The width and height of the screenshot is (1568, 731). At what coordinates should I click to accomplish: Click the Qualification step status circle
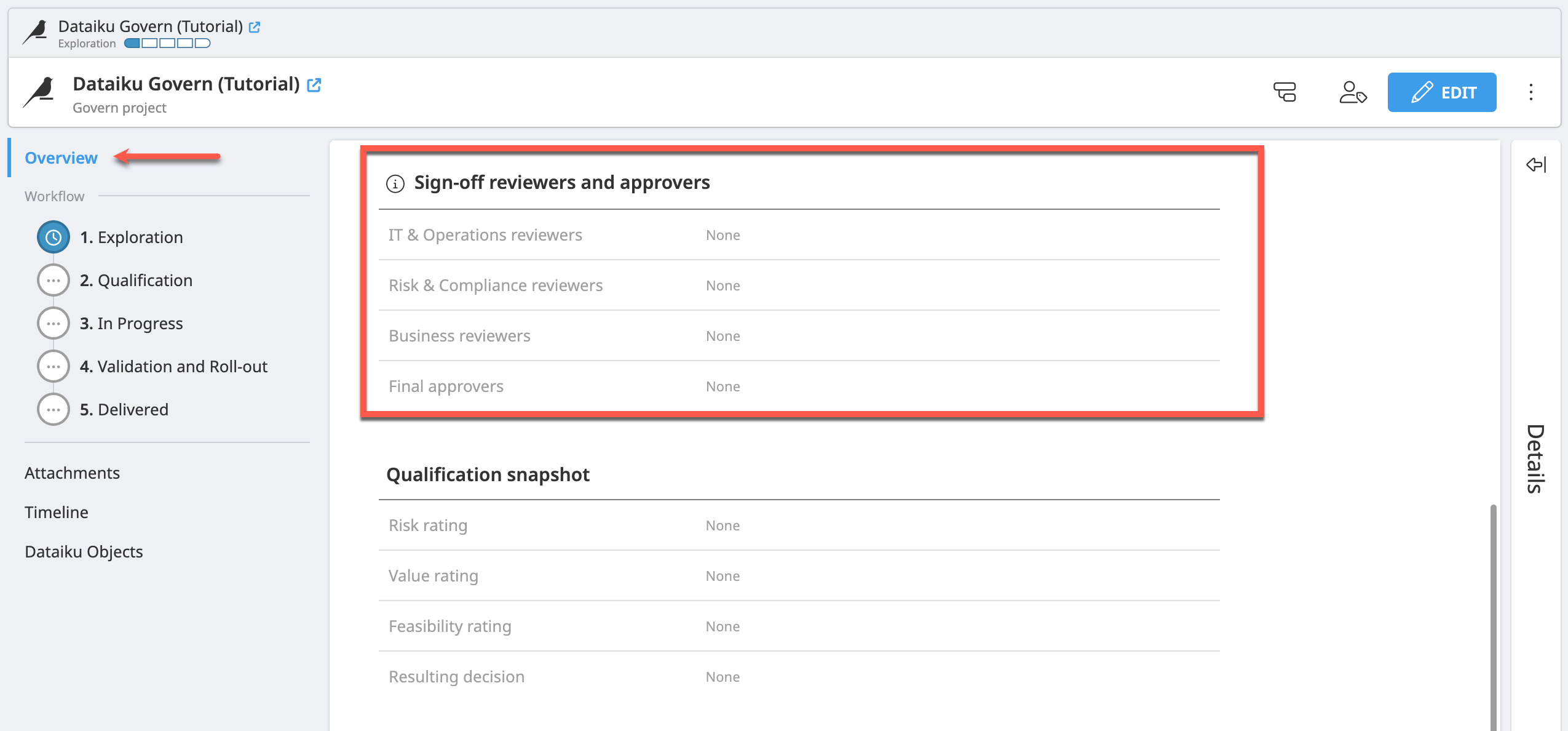53,281
